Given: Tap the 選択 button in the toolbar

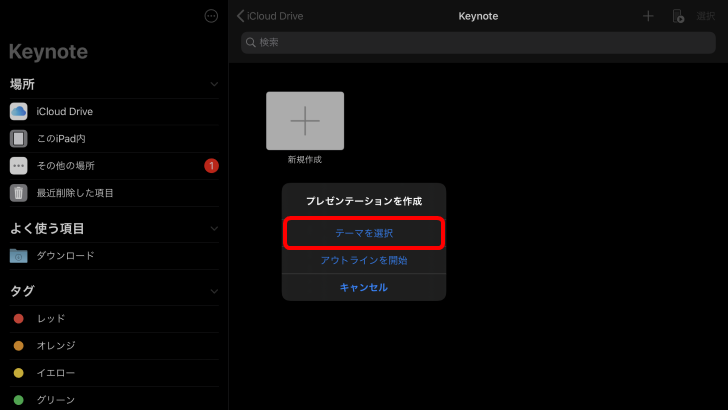Looking at the screenshot, I should tap(706, 16).
